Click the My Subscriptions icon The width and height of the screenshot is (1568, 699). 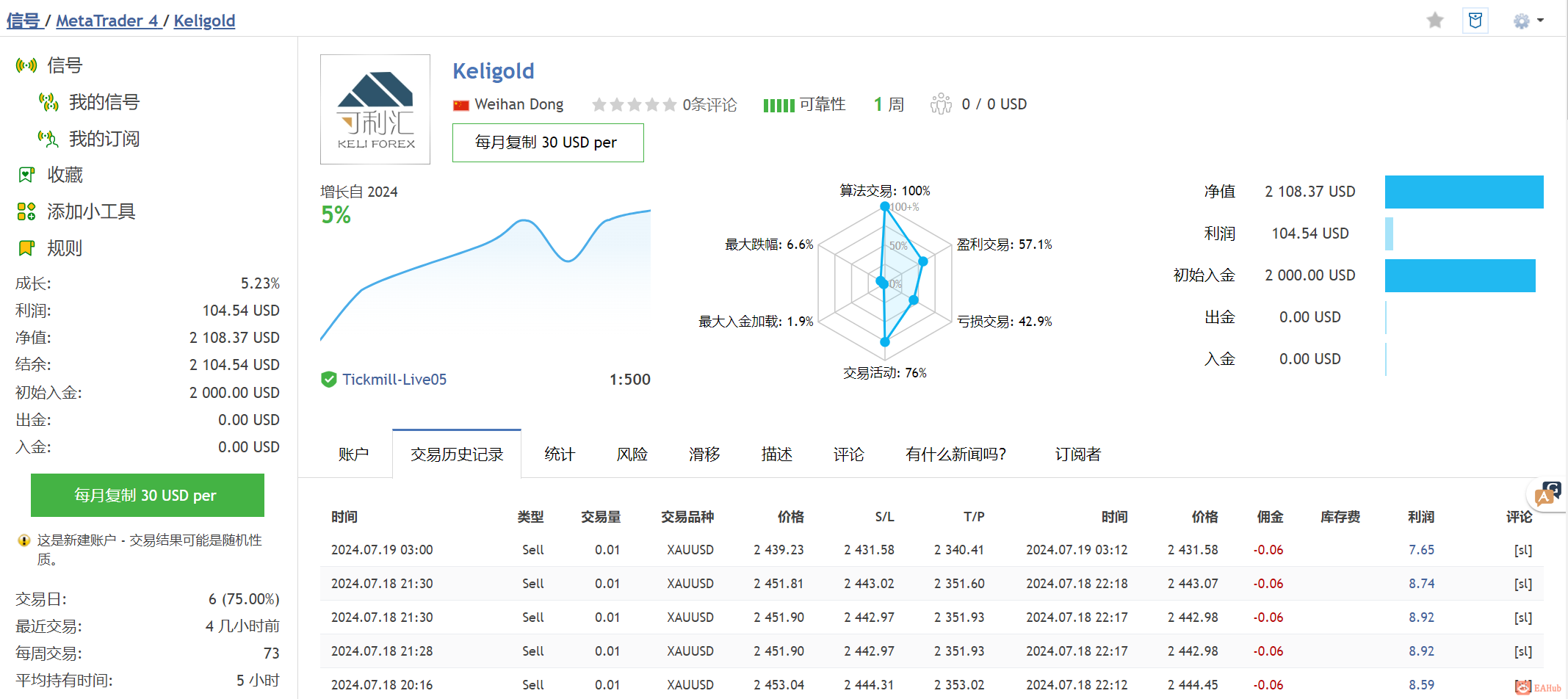click(x=48, y=139)
